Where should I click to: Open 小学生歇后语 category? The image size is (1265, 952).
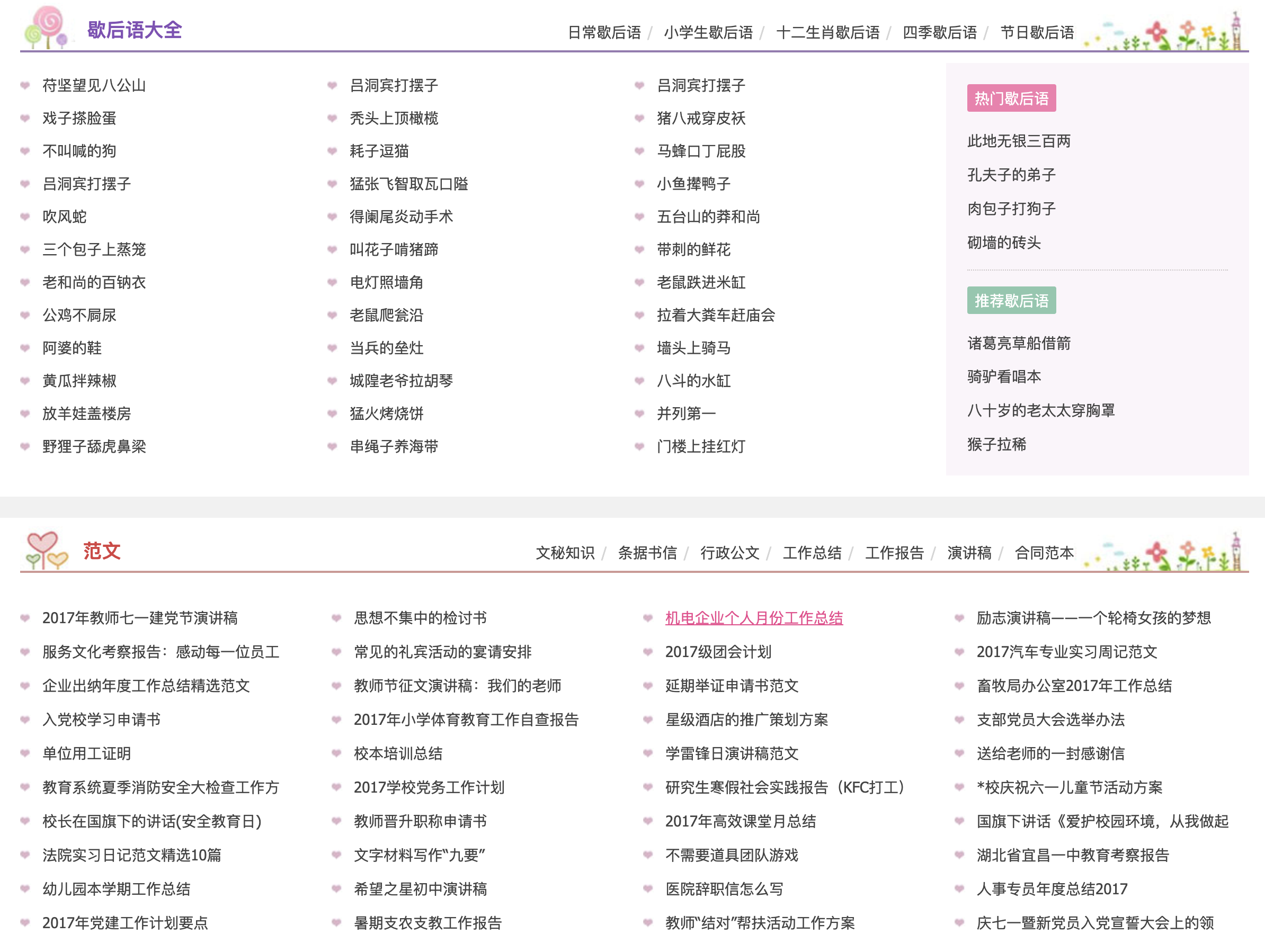click(x=708, y=33)
